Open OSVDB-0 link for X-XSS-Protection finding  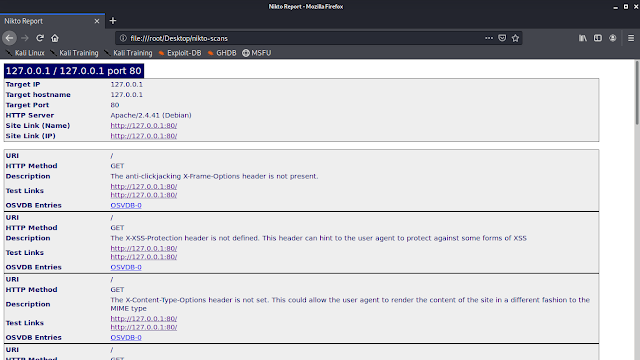126,267
